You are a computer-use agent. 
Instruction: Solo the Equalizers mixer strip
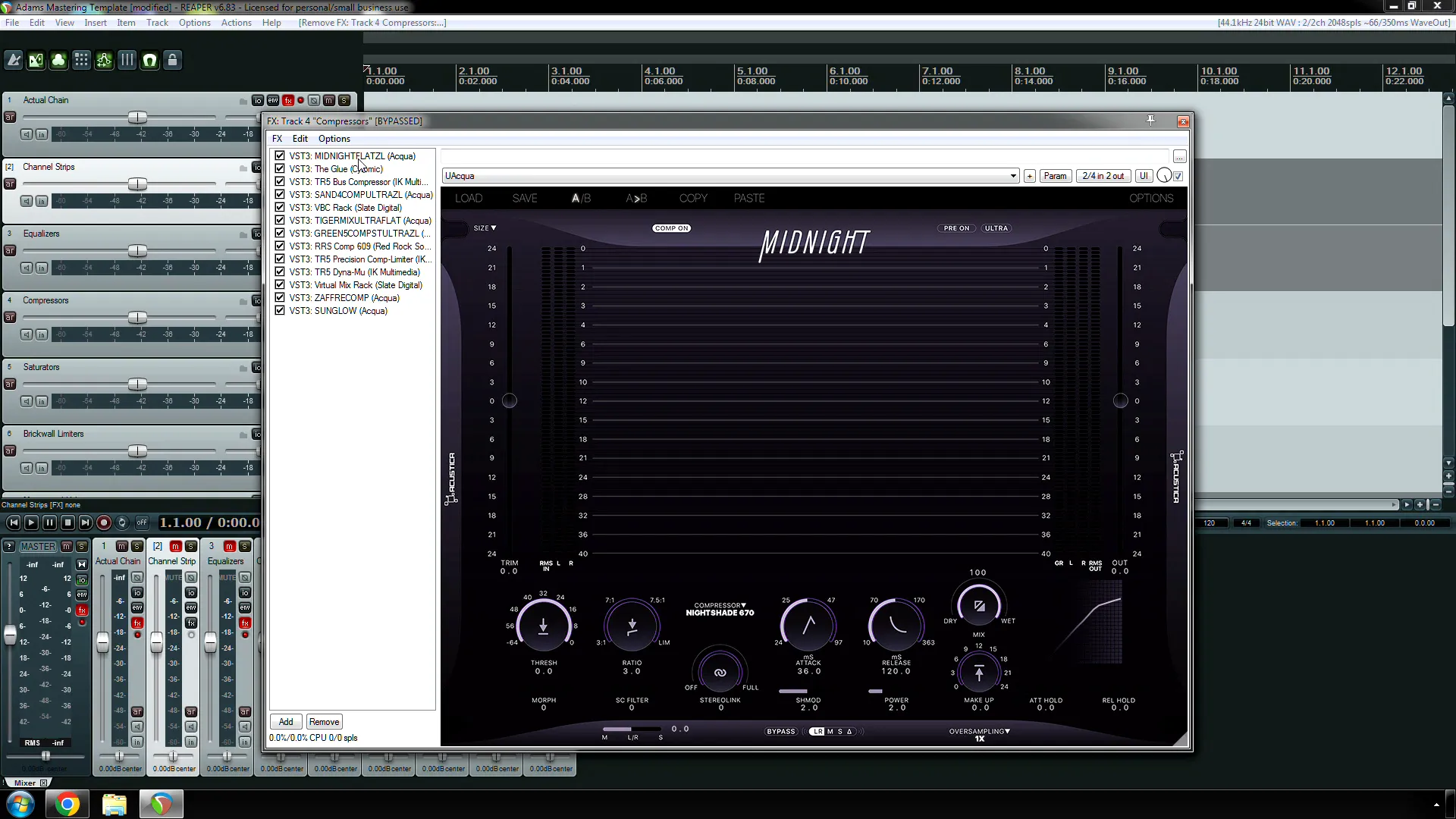tap(245, 546)
